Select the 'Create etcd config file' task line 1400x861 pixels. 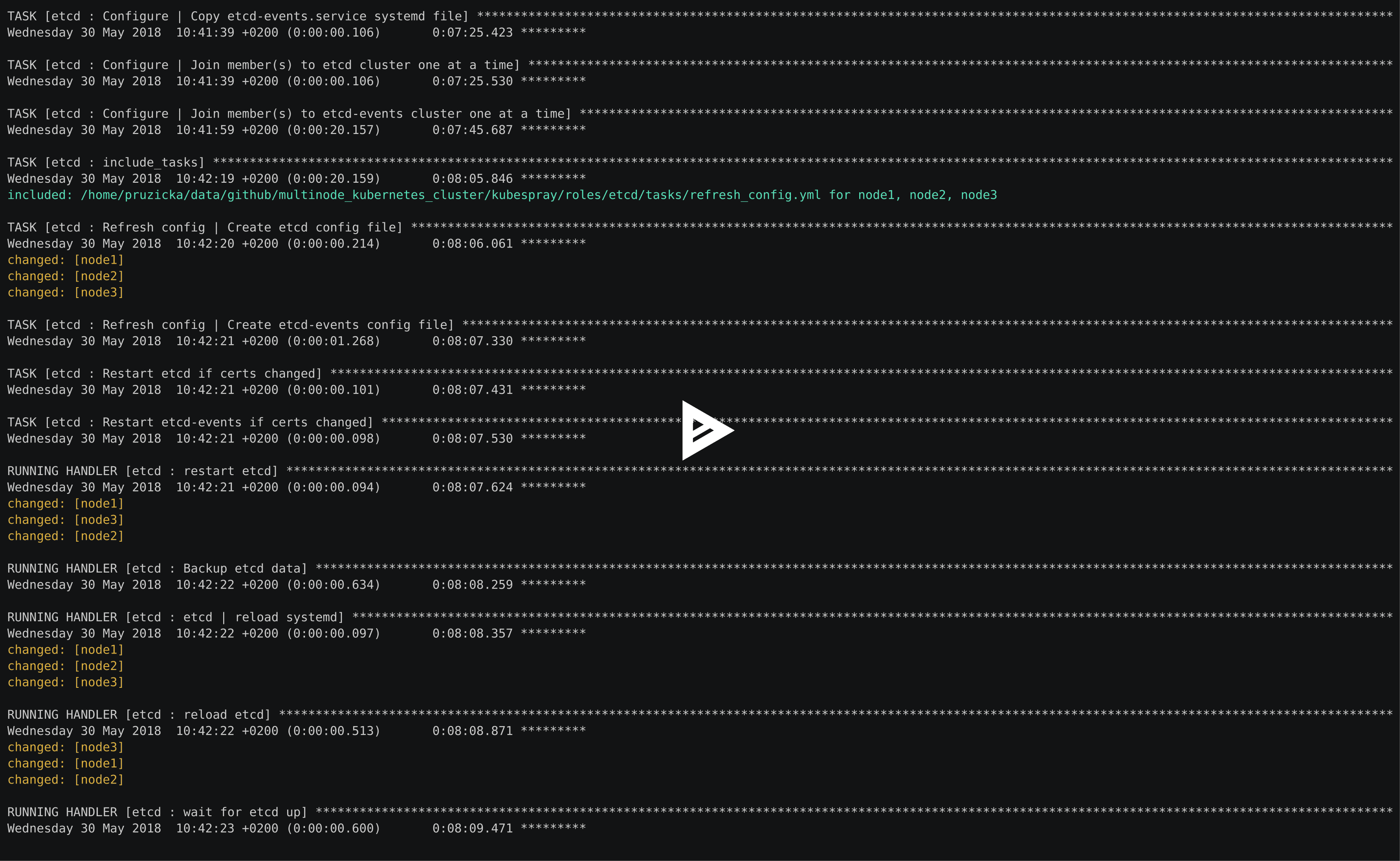coord(700,227)
